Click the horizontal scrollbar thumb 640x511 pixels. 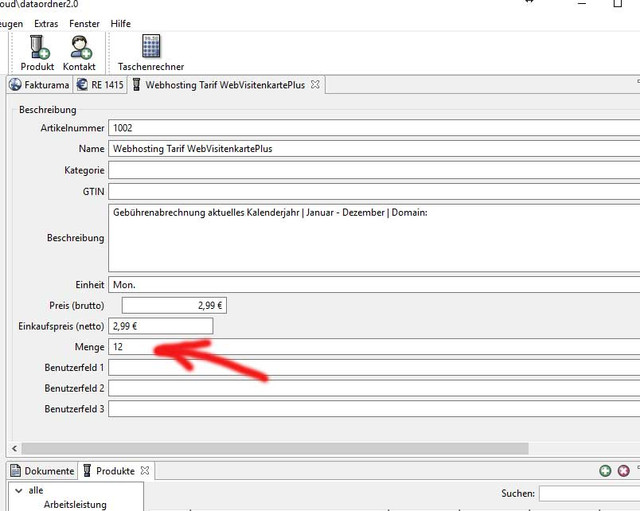[275, 449]
